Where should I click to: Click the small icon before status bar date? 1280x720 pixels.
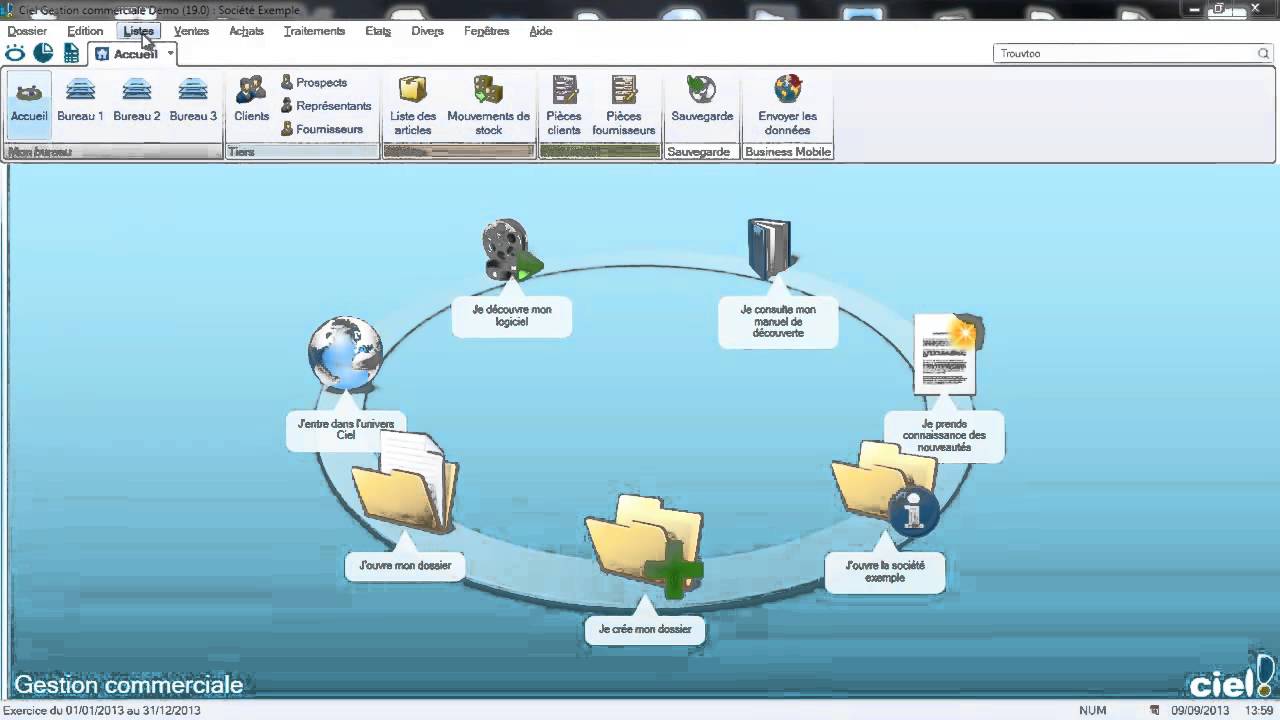tap(1155, 711)
